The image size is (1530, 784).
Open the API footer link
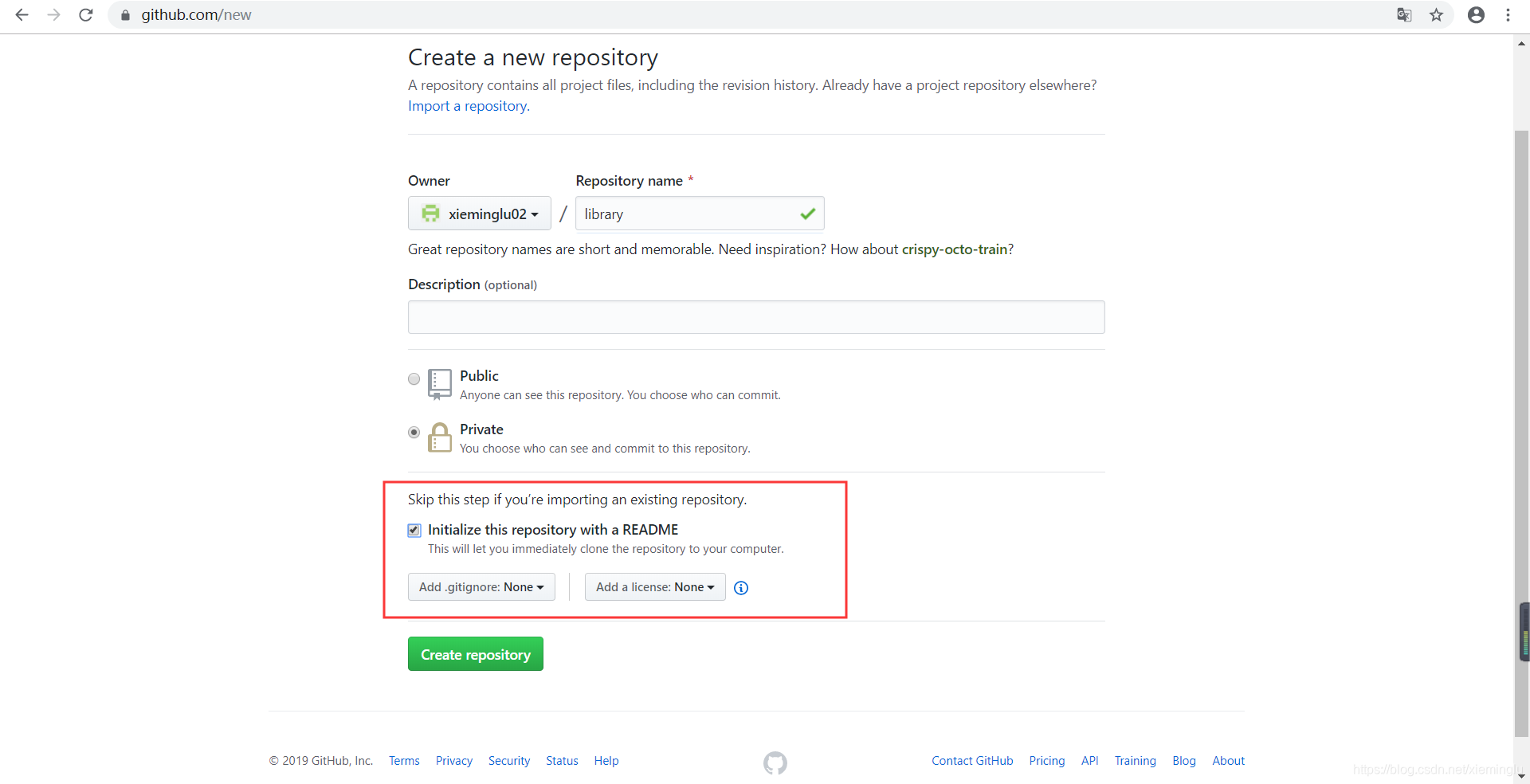coord(1089,761)
